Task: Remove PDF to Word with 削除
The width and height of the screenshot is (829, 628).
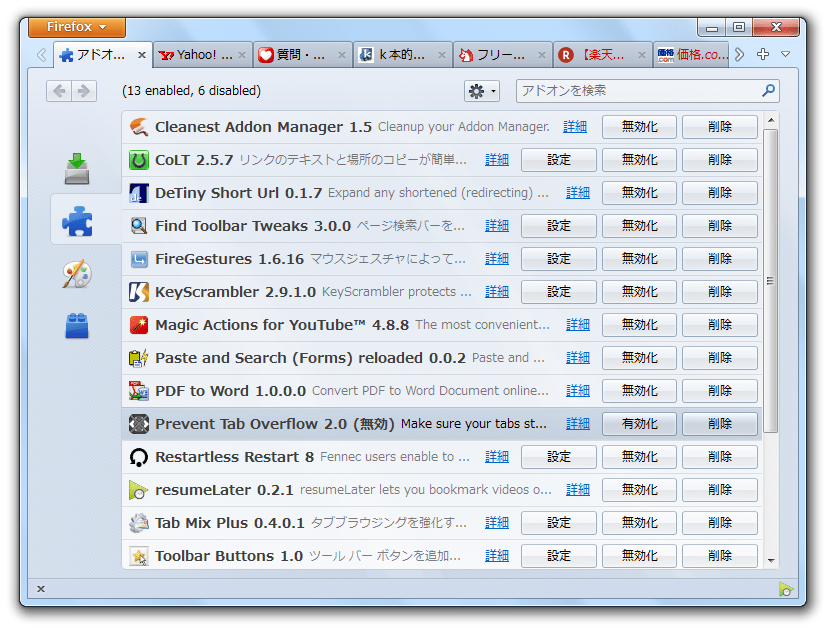Action: point(720,391)
